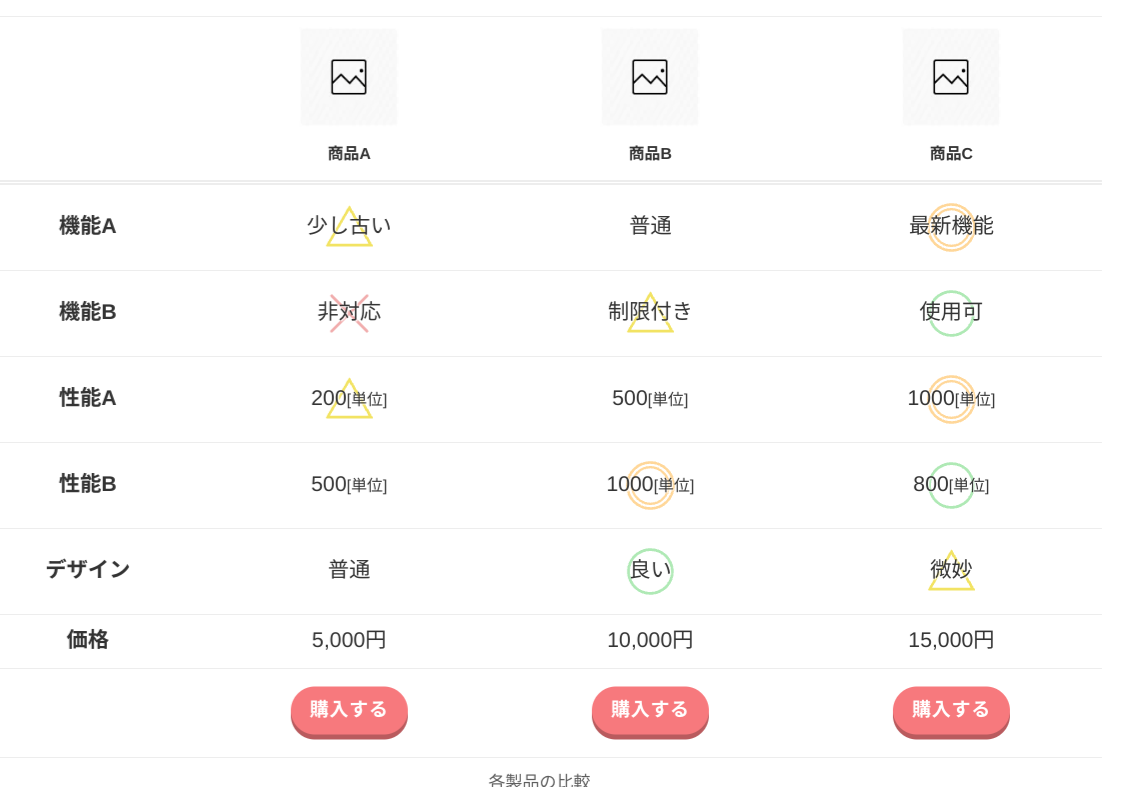
Task: Click the green circle on 使用可
Action: click(951, 313)
